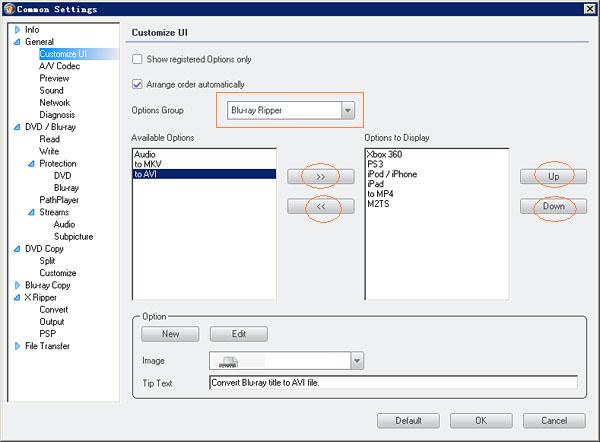600x442 pixels.
Task: Collapse the Streams subtree arrow
Action: (x=31, y=212)
